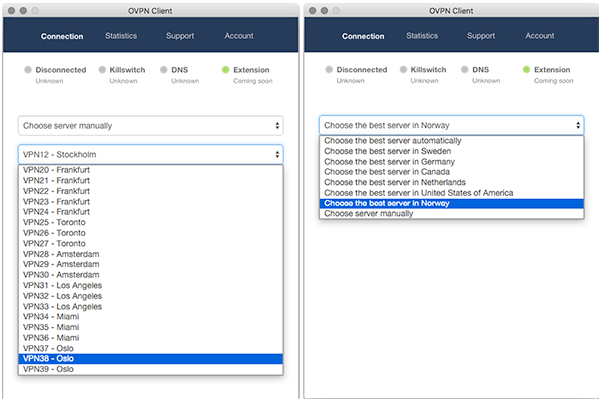Choose VPN32 - Los Angeles server

tap(150, 296)
